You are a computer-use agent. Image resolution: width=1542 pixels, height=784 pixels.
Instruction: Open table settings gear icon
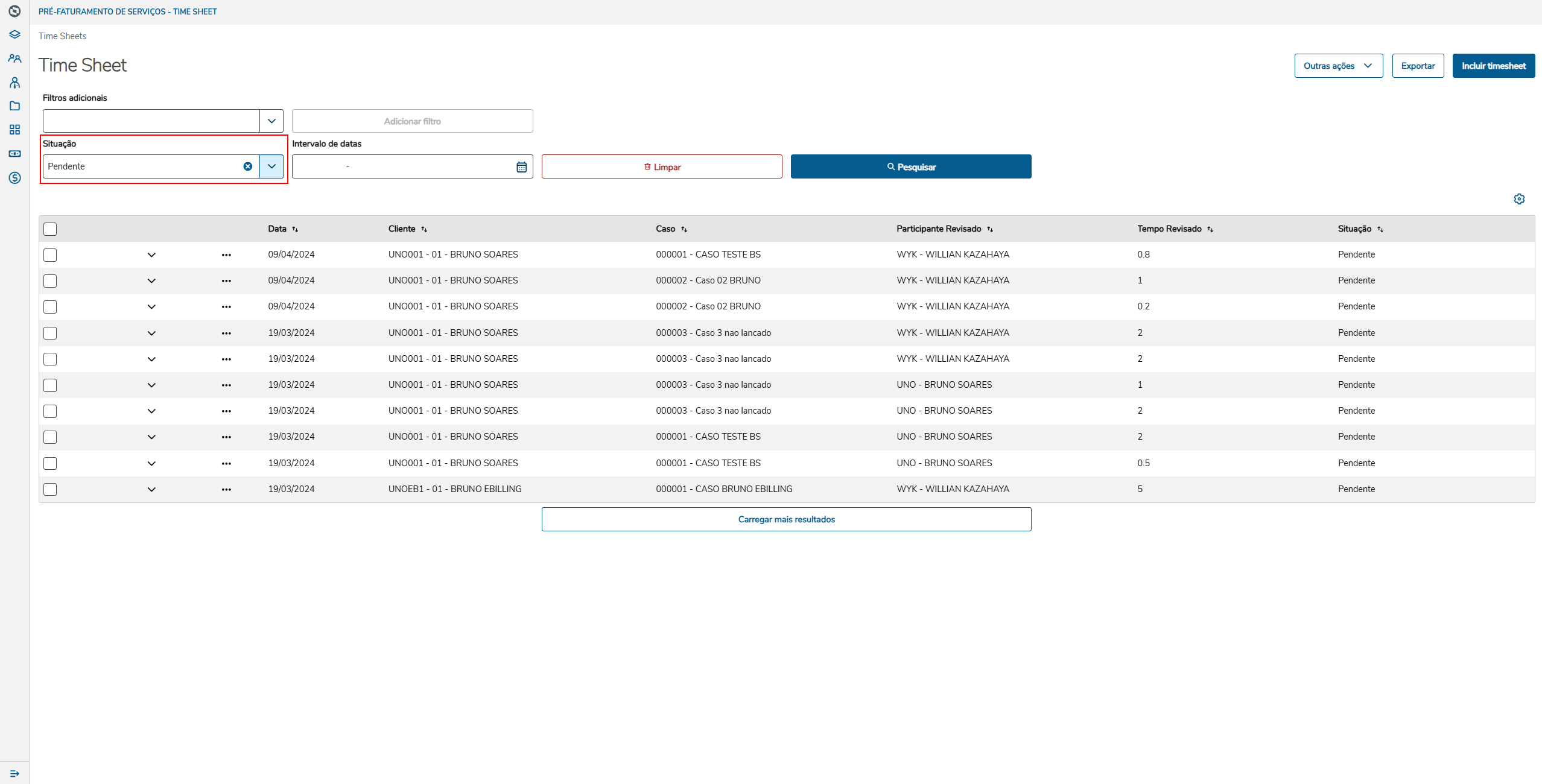pyautogui.click(x=1519, y=199)
